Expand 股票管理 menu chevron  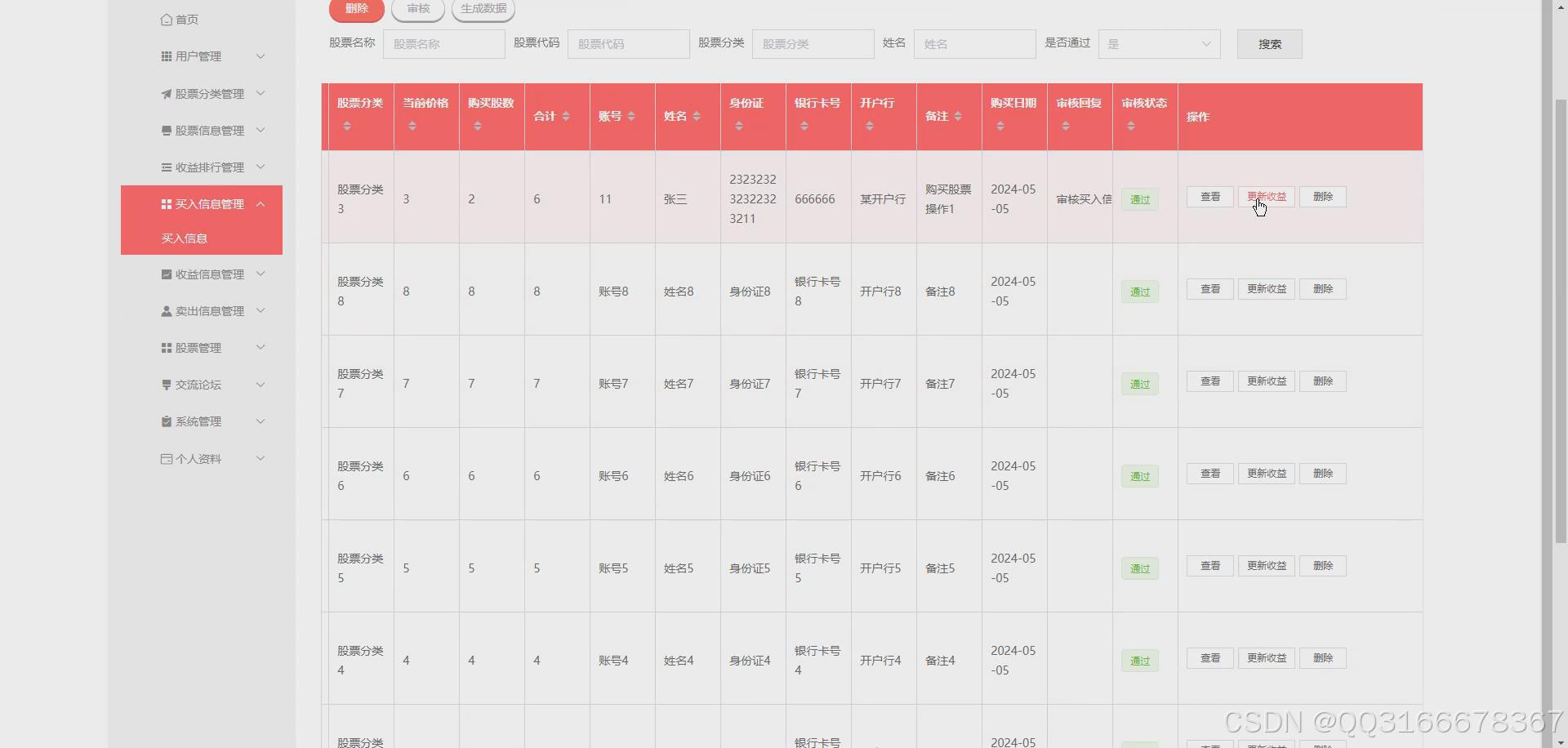261,347
